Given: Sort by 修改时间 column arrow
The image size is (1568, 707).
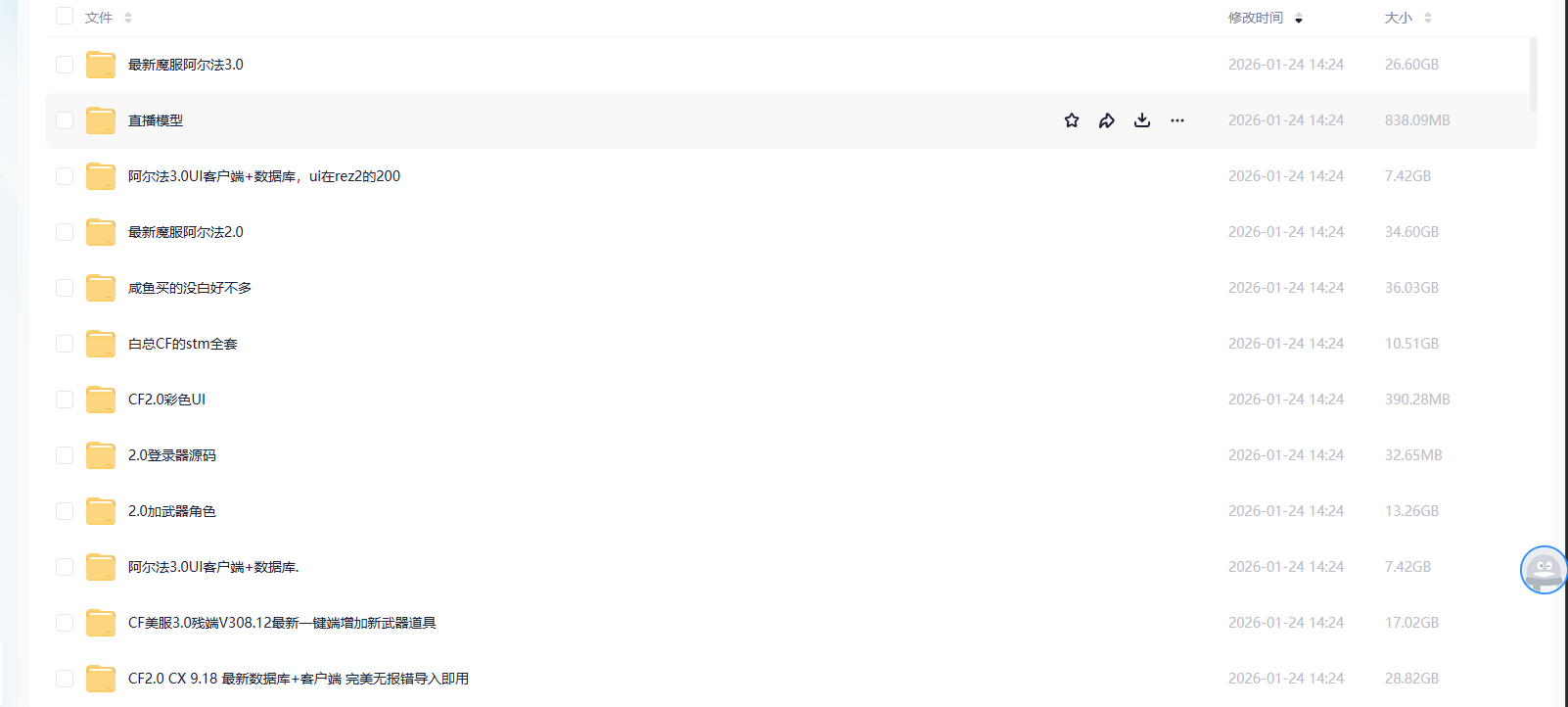Looking at the screenshot, I should 1298,19.
